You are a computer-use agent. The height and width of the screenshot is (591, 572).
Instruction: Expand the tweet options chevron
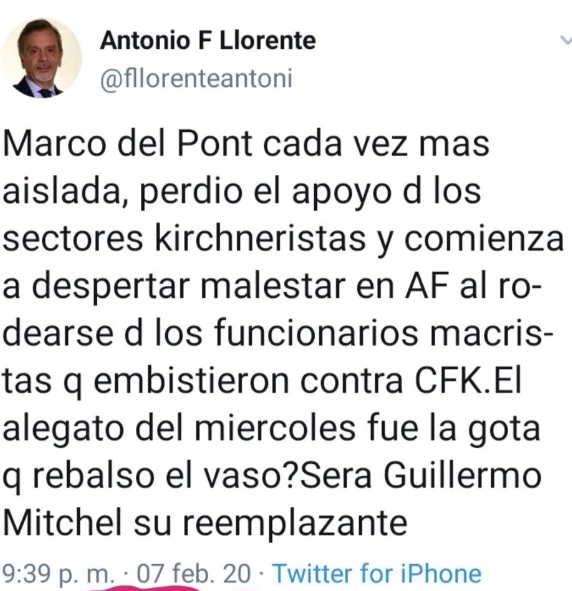[566, 40]
